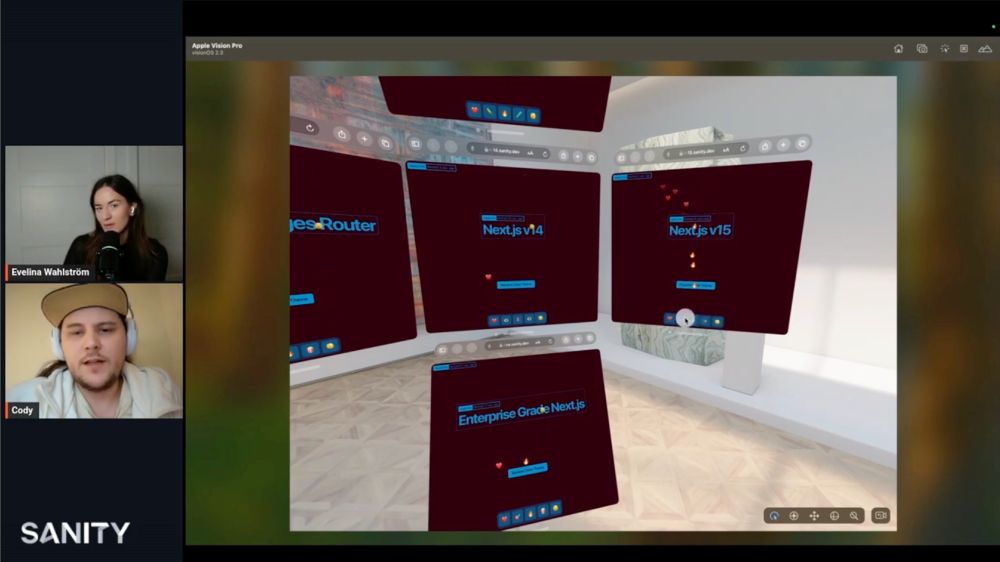Click heart reaction on Enterprise Grade Next.js window
The width and height of the screenshot is (1000, 562).
[x=504, y=519]
